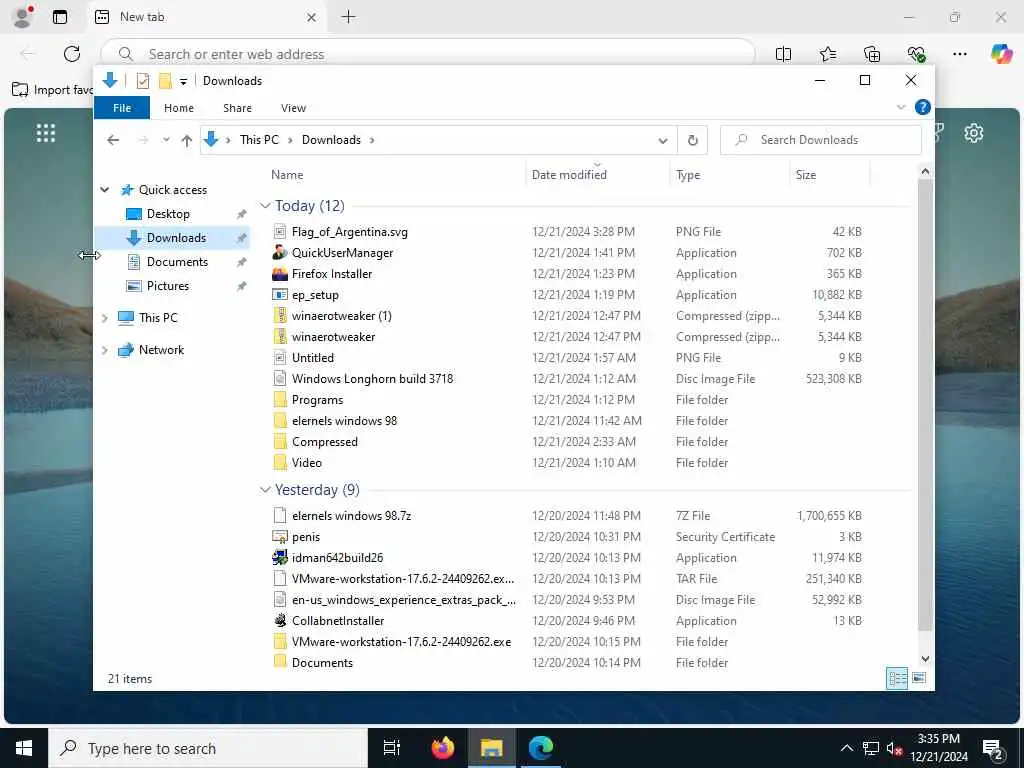Select the en-us_windows_experience_extras_pack disc image
The image size is (1024, 768).
[403, 600]
